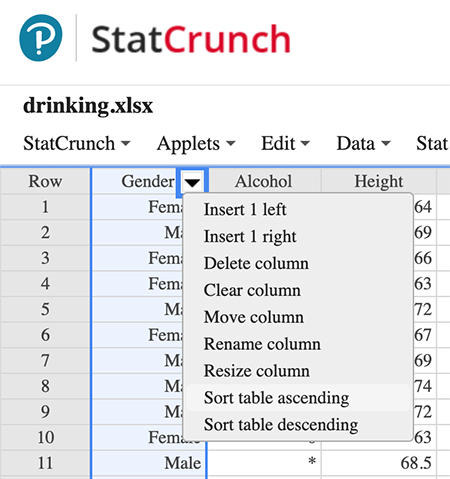
Task: Click the StatCrunch brand logo text
Action: pyautogui.click(x=191, y=39)
